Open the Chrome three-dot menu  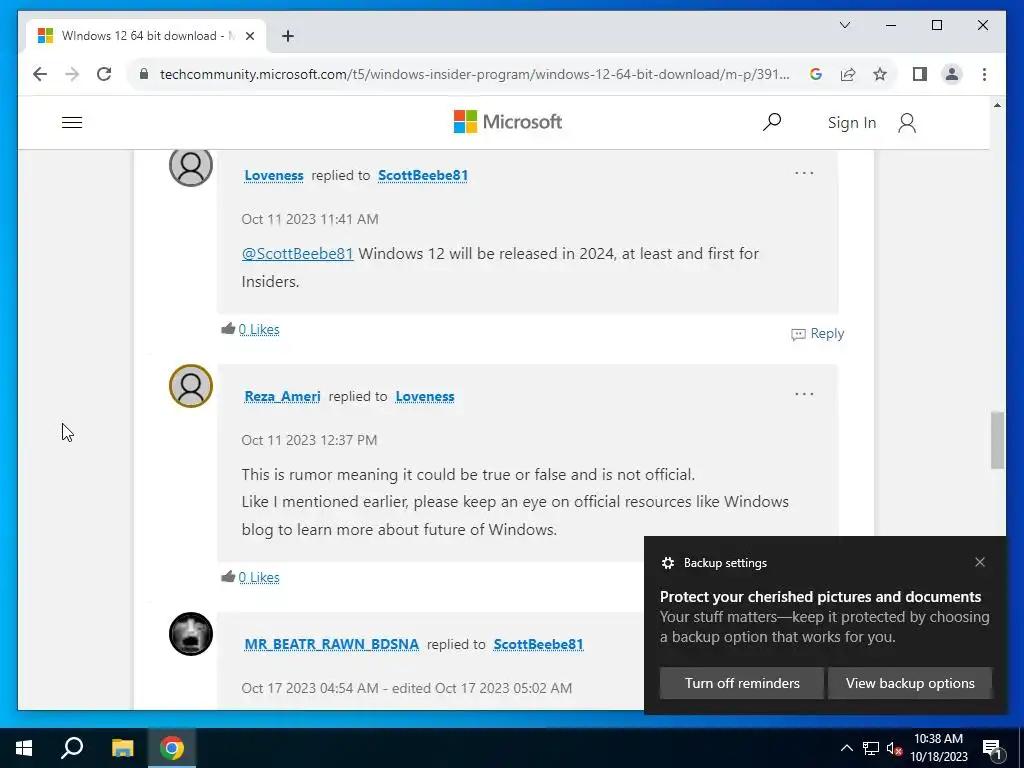tap(984, 74)
